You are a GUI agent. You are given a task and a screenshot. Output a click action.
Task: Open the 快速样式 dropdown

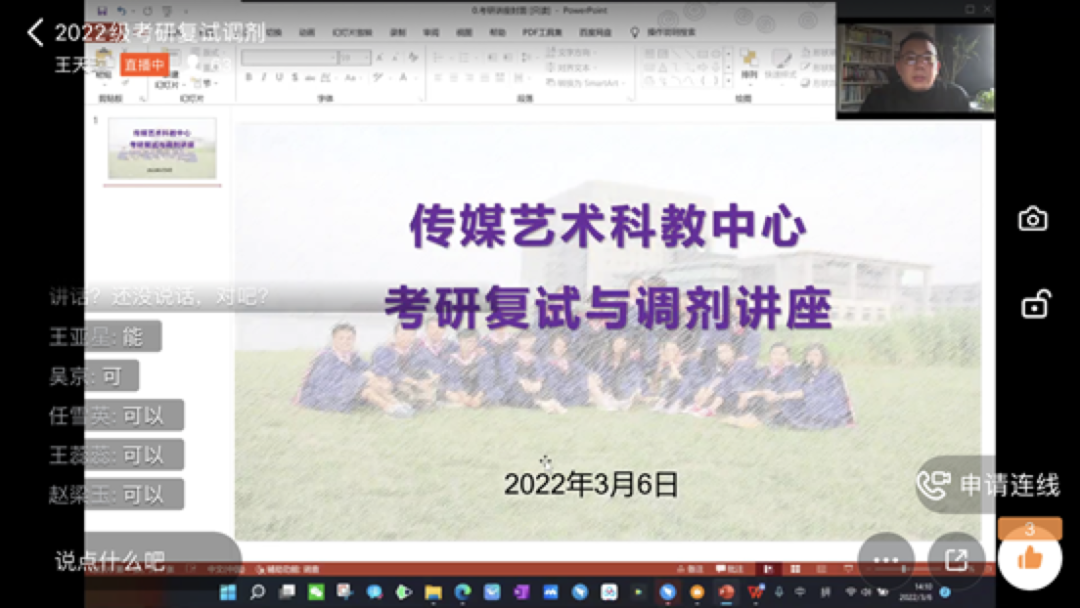point(780,65)
